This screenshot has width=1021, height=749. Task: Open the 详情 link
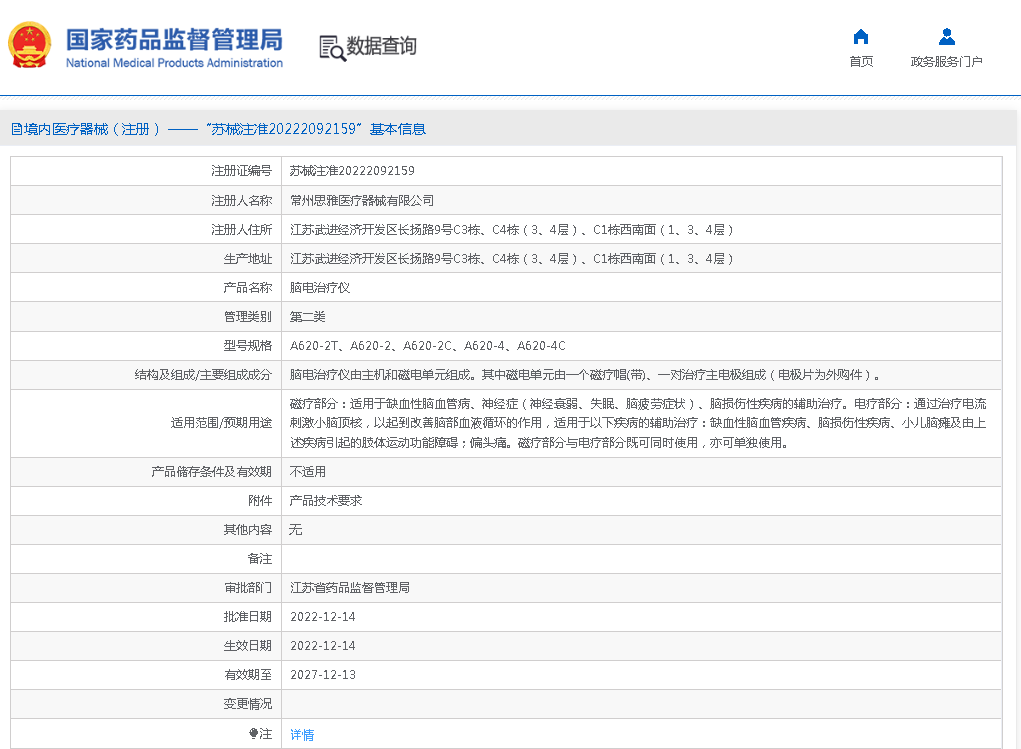[x=302, y=735]
